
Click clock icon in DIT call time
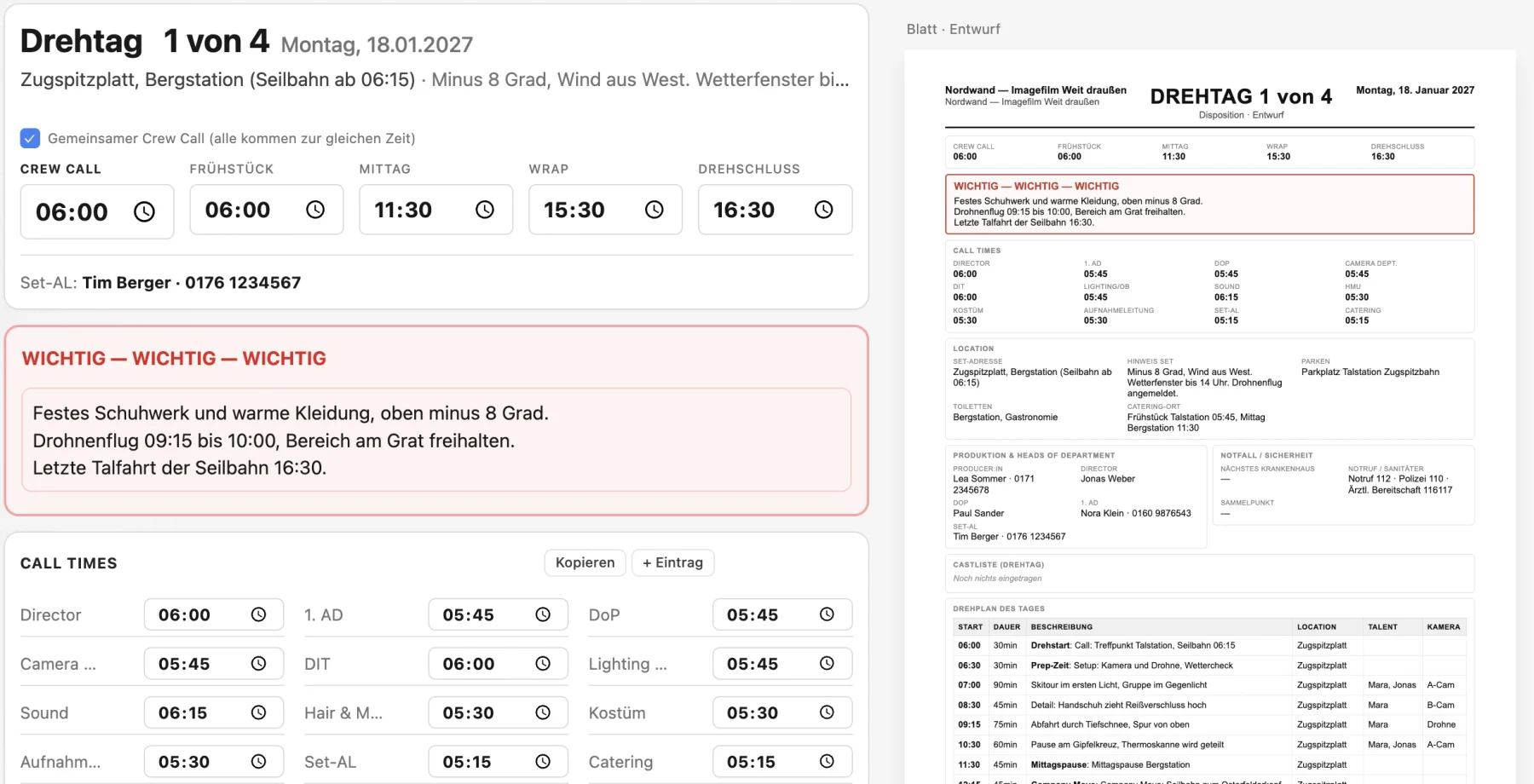coord(543,664)
